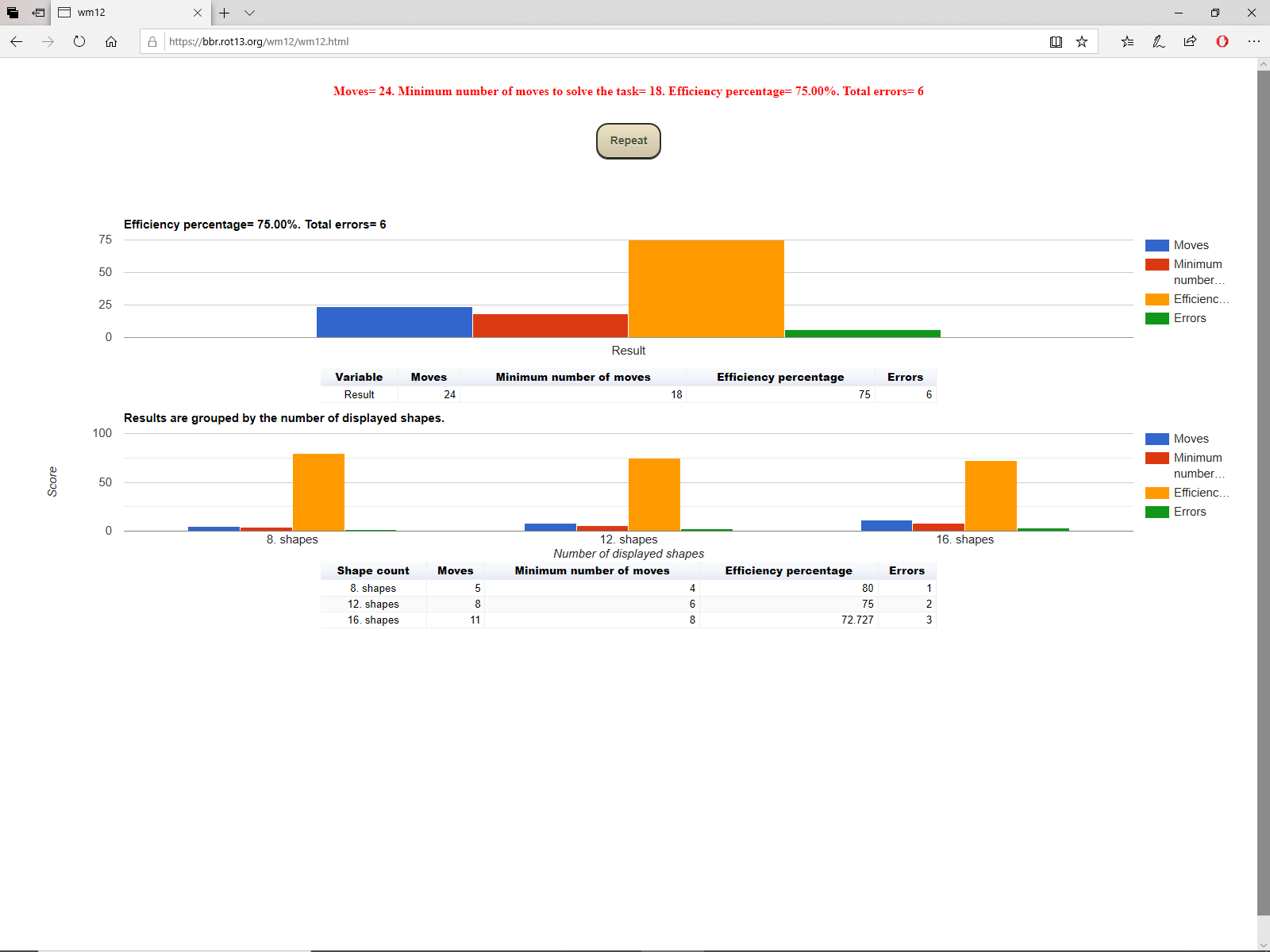
Task: Click the red Minimum moves bar in Result chart
Action: 550,326
